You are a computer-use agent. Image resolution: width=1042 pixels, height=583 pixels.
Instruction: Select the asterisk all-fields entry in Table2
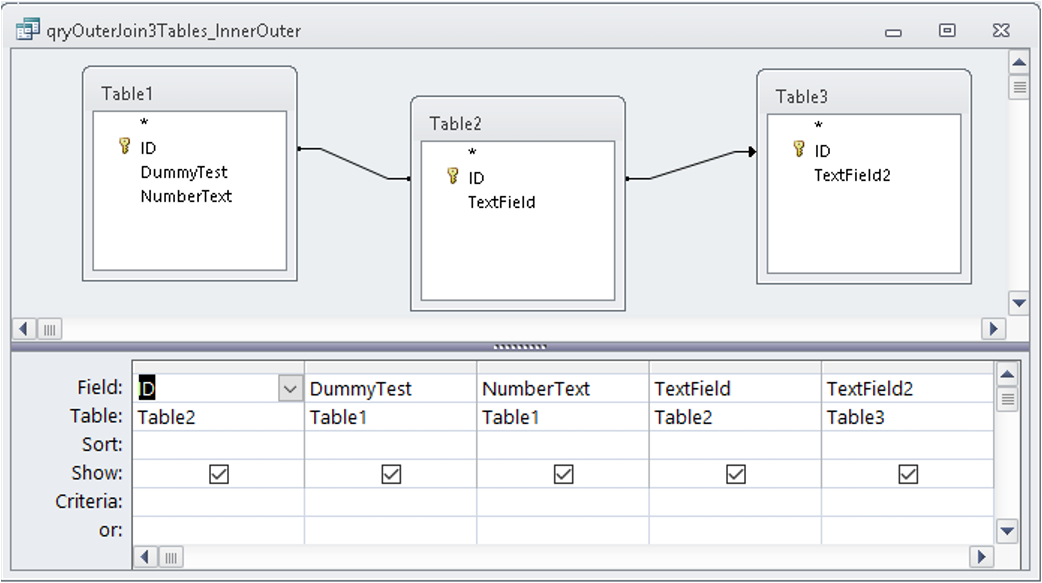click(472, 153)
